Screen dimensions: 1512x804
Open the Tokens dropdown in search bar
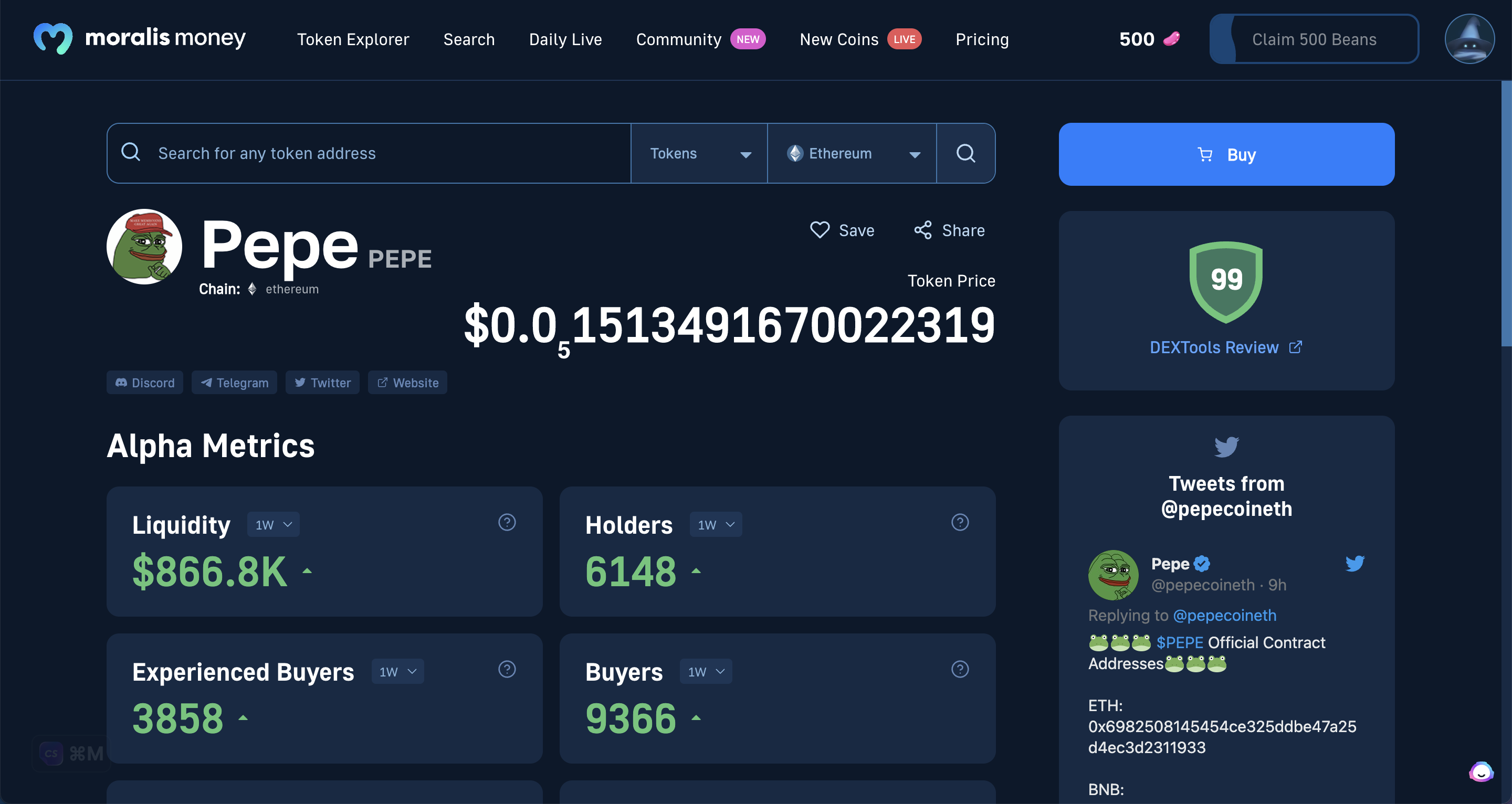699,153
